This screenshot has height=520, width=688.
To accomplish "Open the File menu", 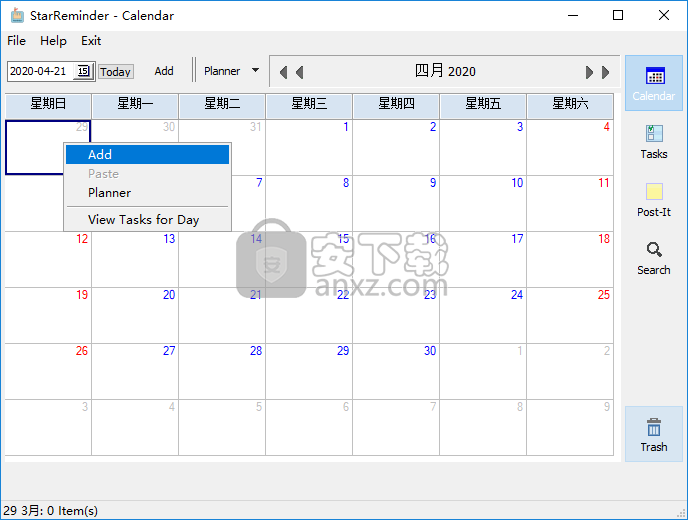I will pyautogui.click(x=17, y=41).
